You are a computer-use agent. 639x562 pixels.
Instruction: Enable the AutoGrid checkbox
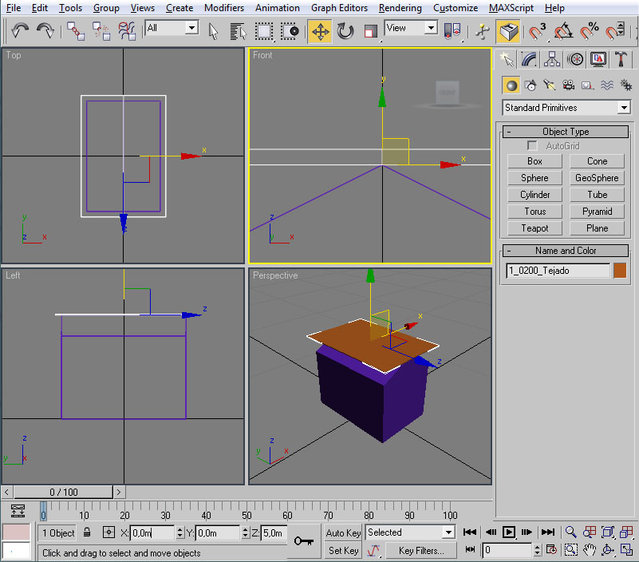532,146
